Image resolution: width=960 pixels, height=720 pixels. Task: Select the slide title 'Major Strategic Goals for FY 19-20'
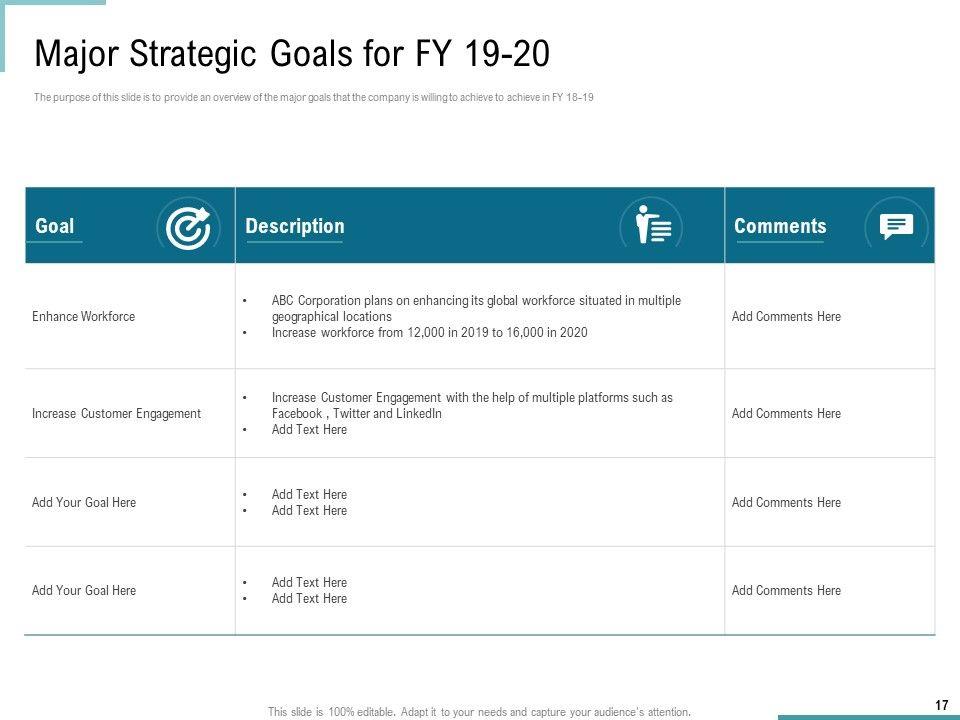coord(292,54)
